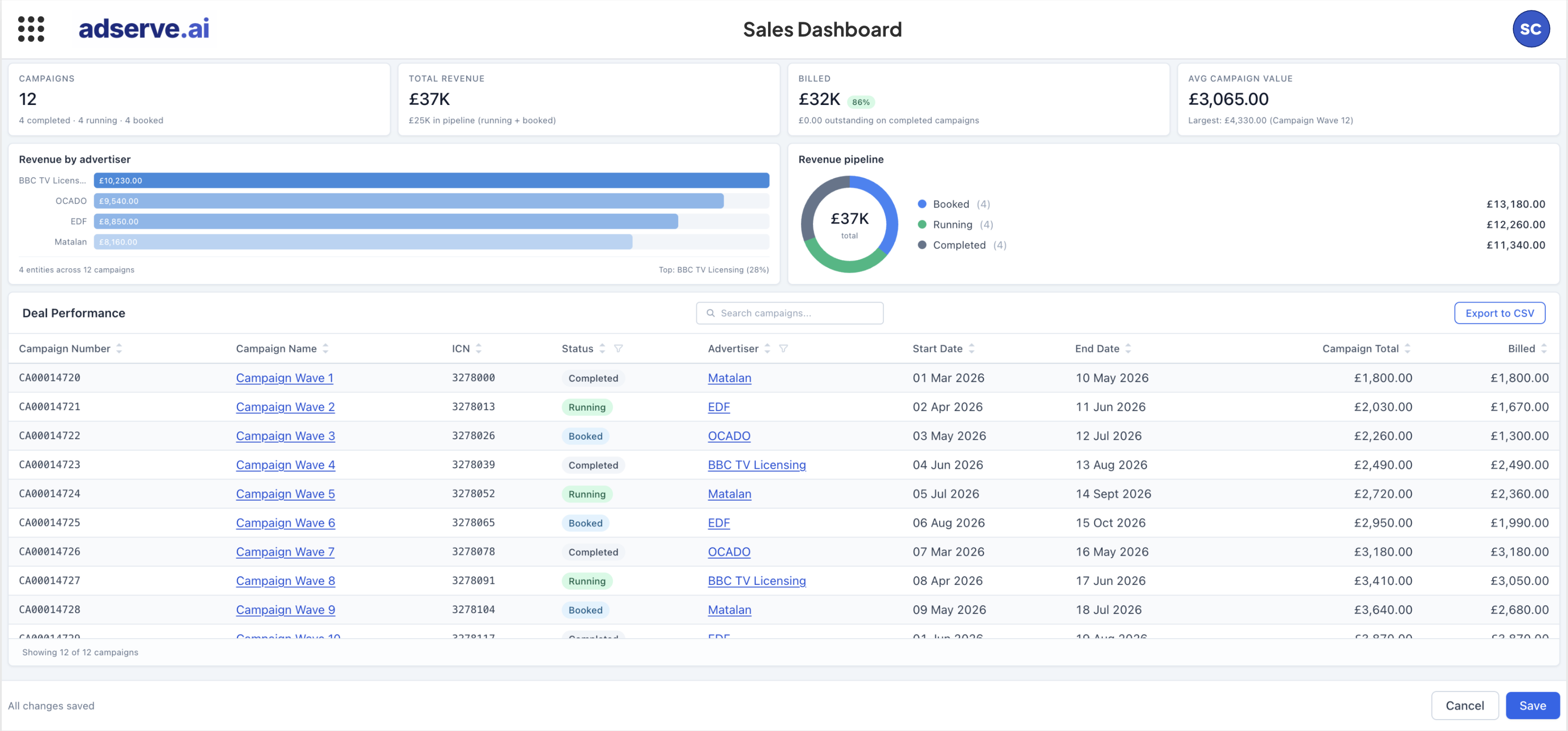The image size is (1568, 731).
Task: Click the revenue pipeline donut chart
Action: coord(849,224)
